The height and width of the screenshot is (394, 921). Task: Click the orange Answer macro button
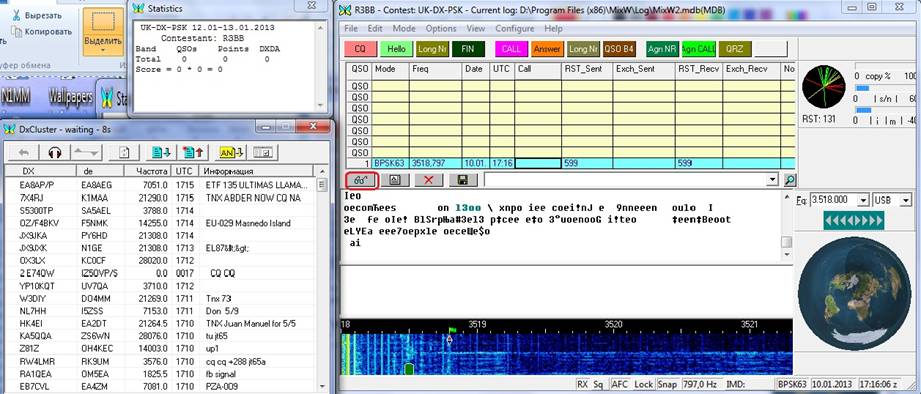[x=547, y=49]
